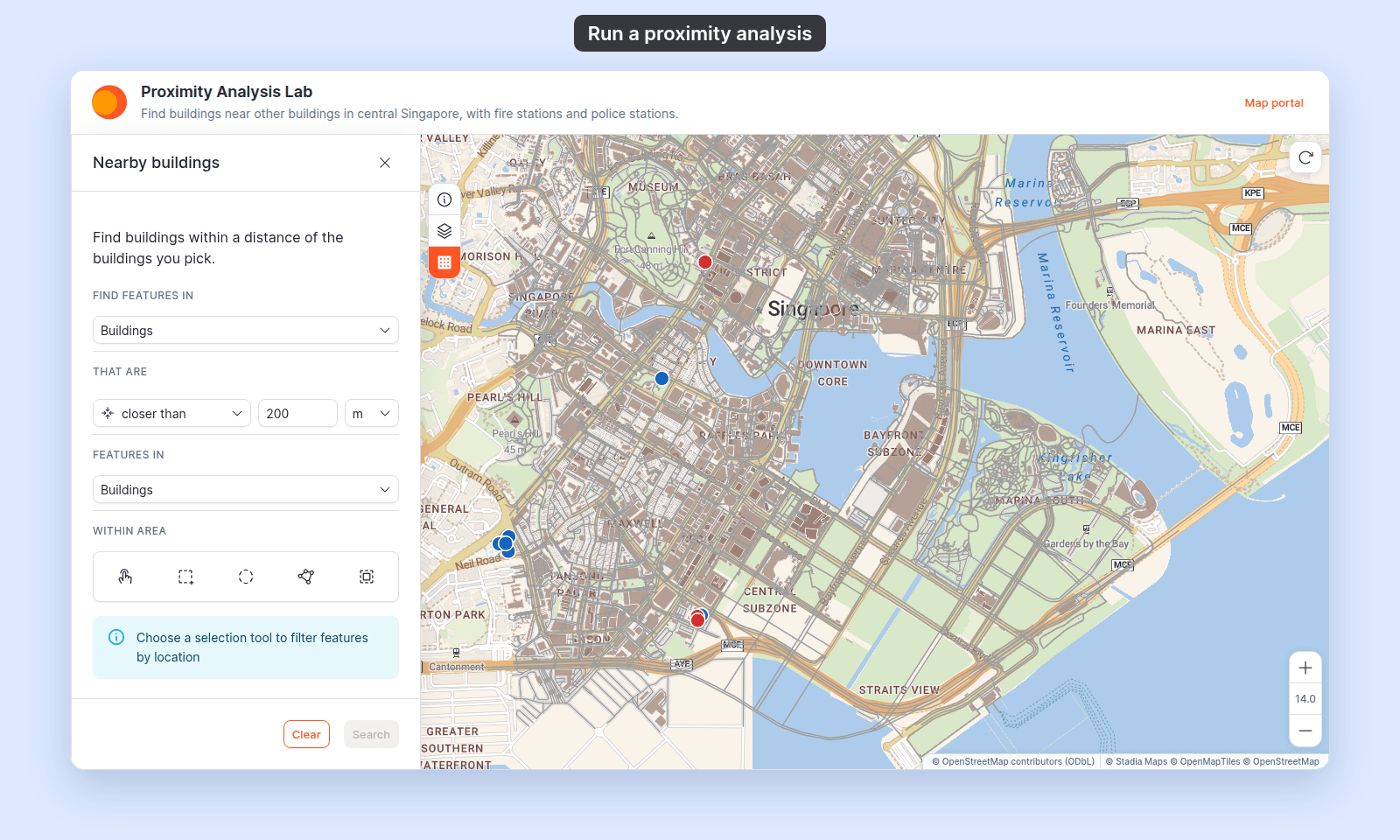Image resolution: width=1400 pixels, height=840 pixels.
Task: Click the red marker near Fort Canning Hill
Action: pos(705,262)
